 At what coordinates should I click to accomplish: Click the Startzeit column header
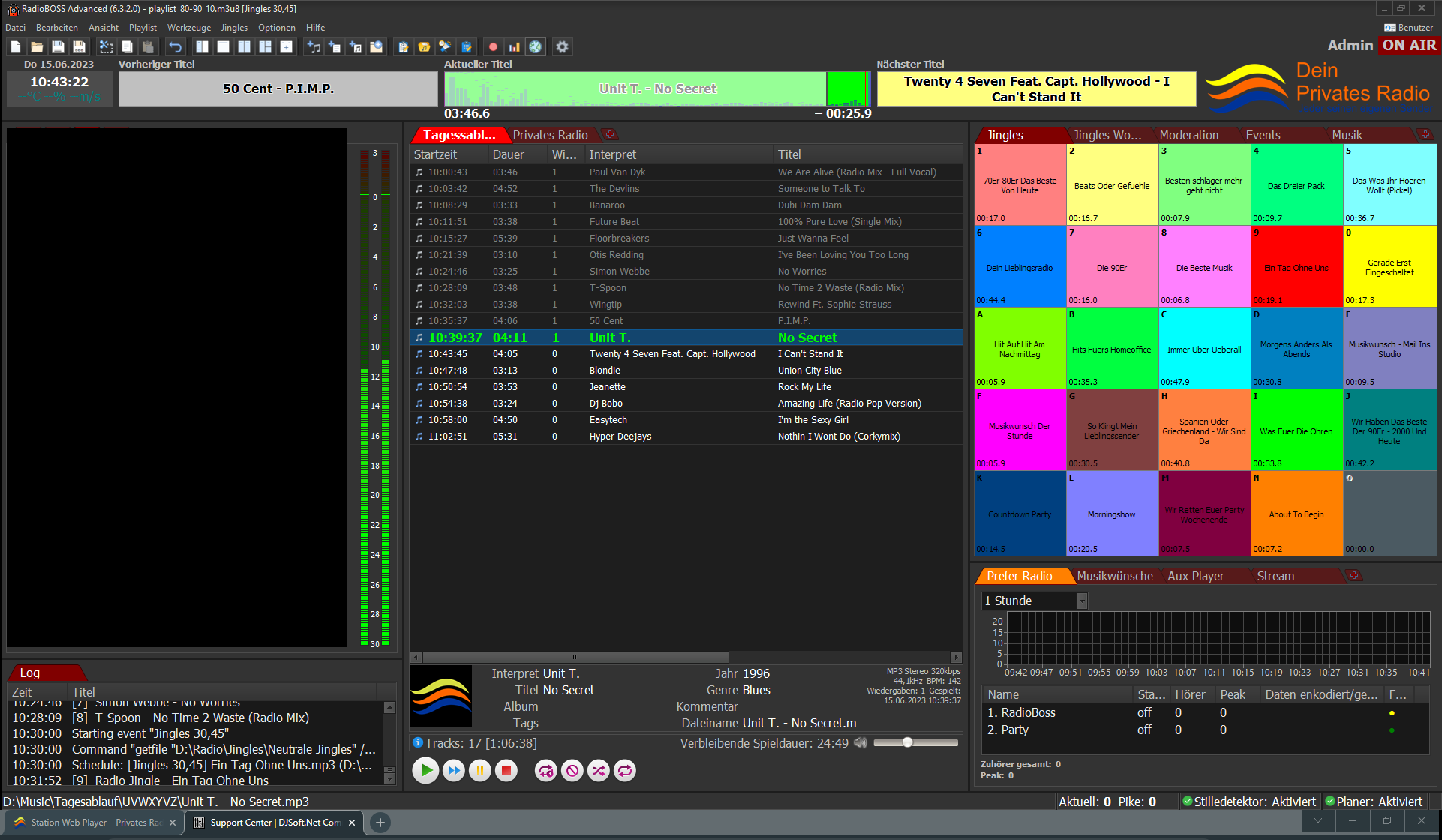point(449,154)
